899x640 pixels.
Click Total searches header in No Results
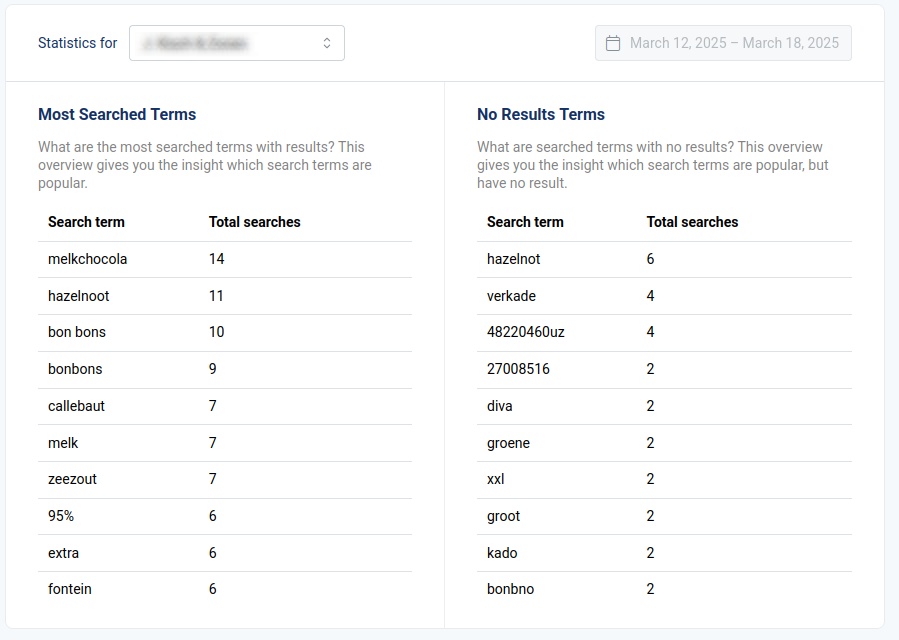(692, 222)
